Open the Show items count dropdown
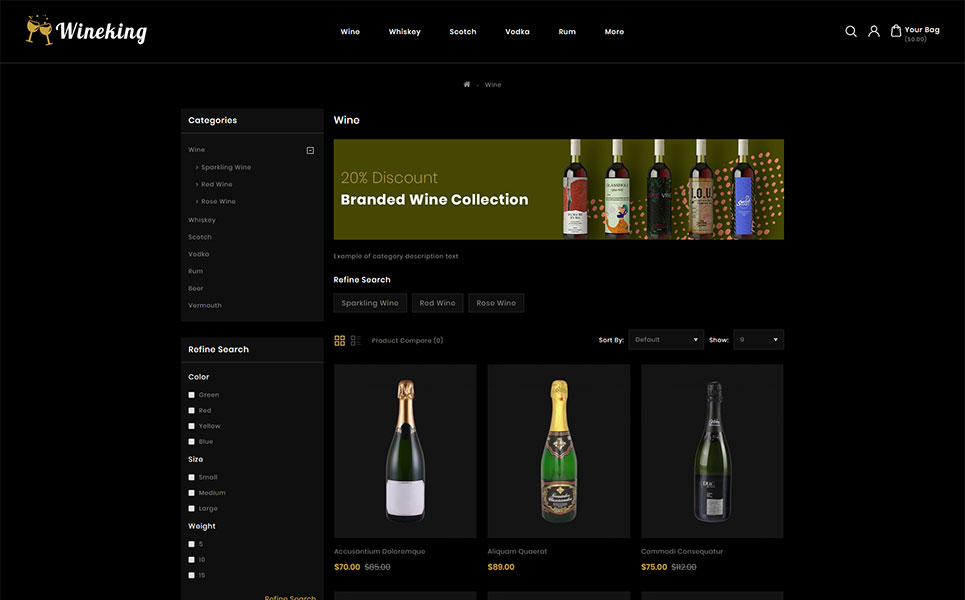The height and width of the screenshot is (600, 965). pyautogui.click(x=758, y=340)
